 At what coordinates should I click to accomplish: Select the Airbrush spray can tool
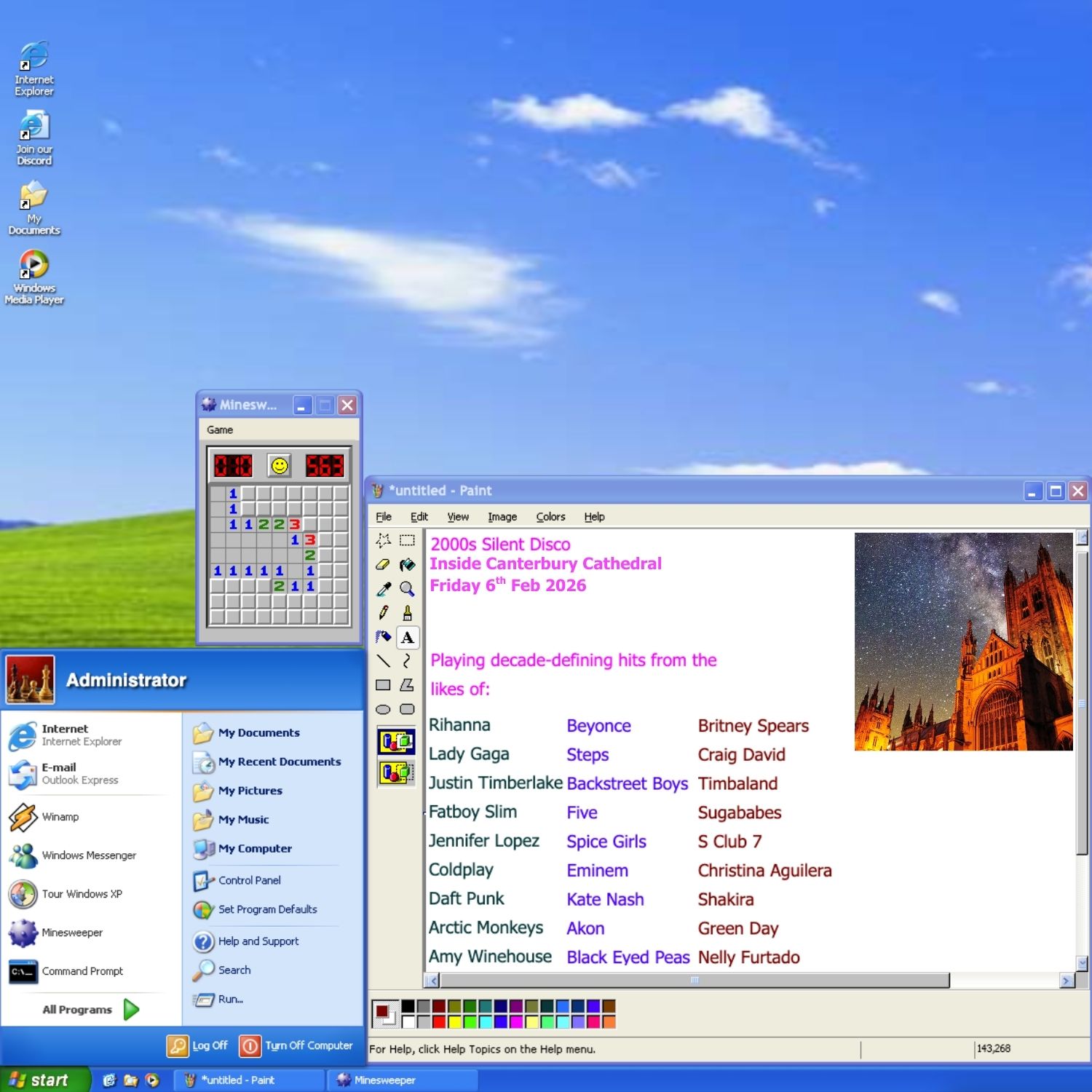point(384,637)
